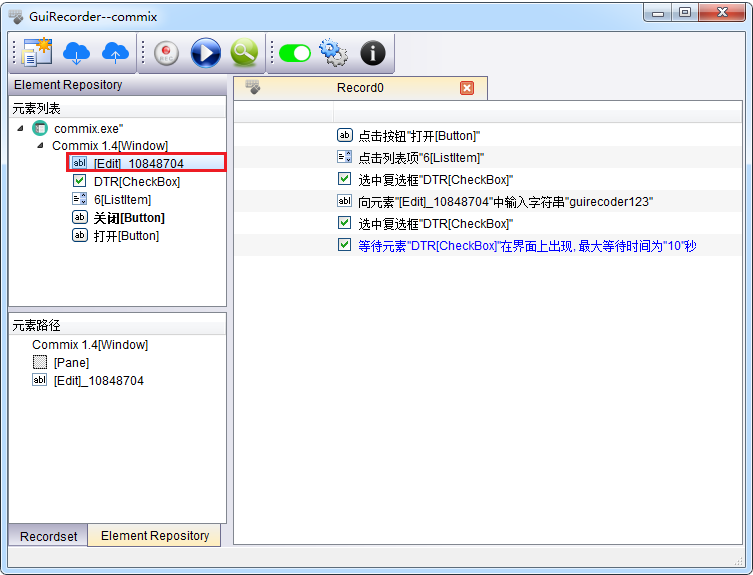Select step 点击按钮"打开[Button]"

click(488, 136)
